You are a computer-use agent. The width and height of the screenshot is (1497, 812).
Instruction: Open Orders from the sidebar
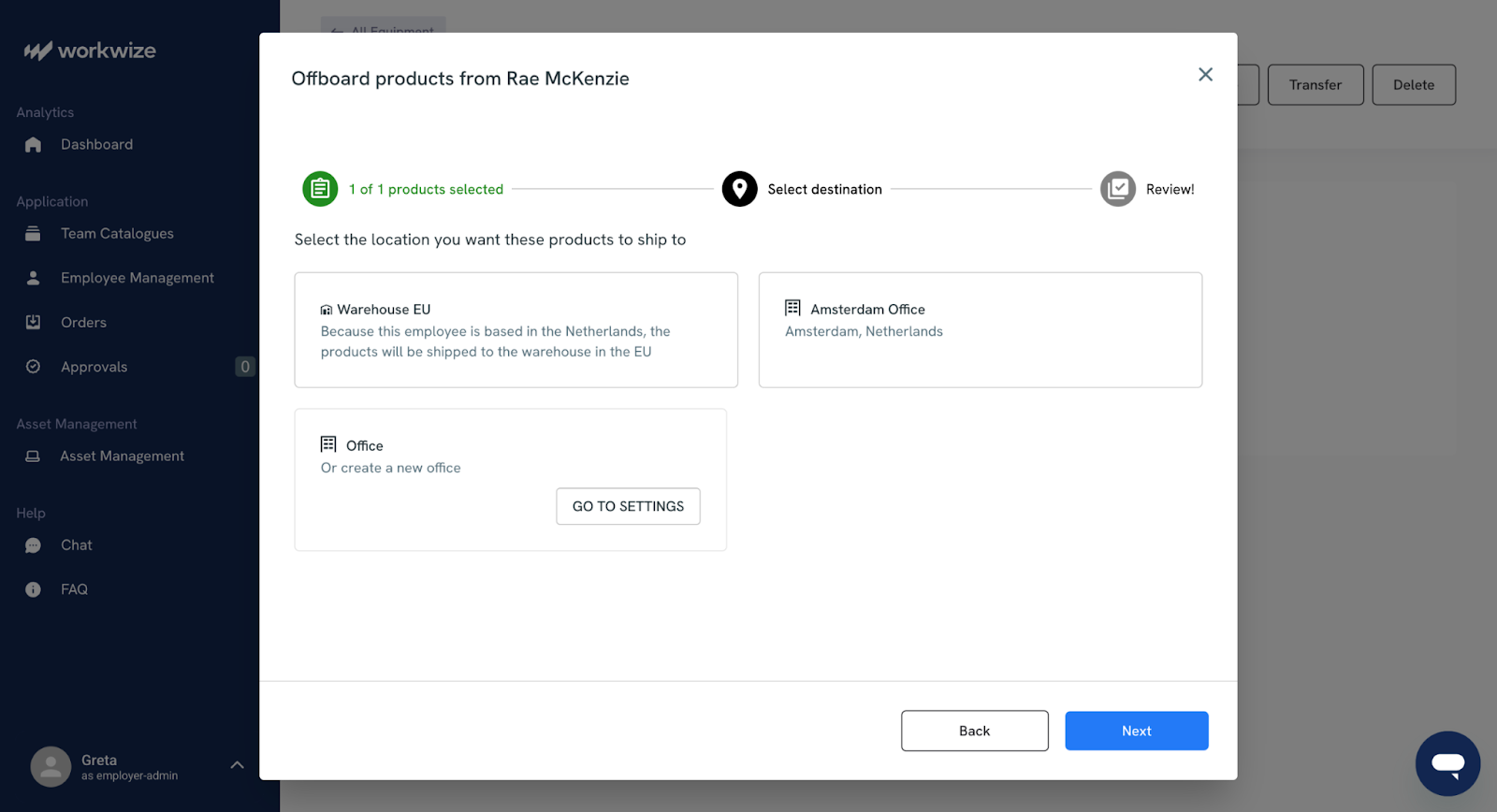(x=83, y=323)
